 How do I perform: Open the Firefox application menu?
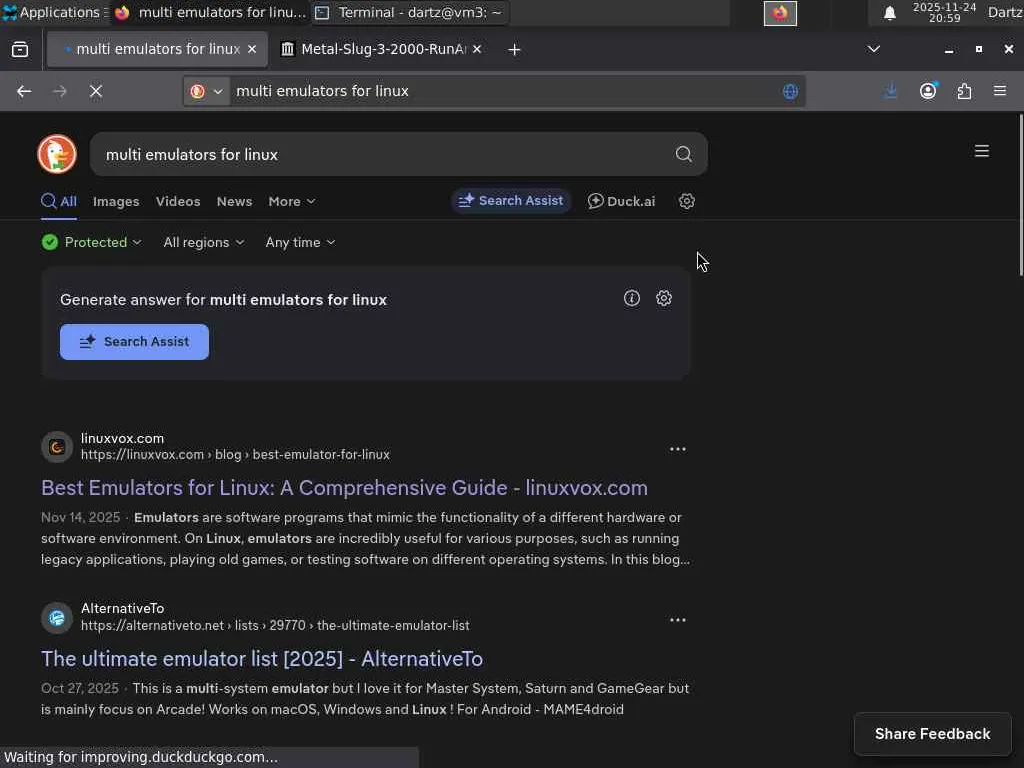[x=1000, y=91]
